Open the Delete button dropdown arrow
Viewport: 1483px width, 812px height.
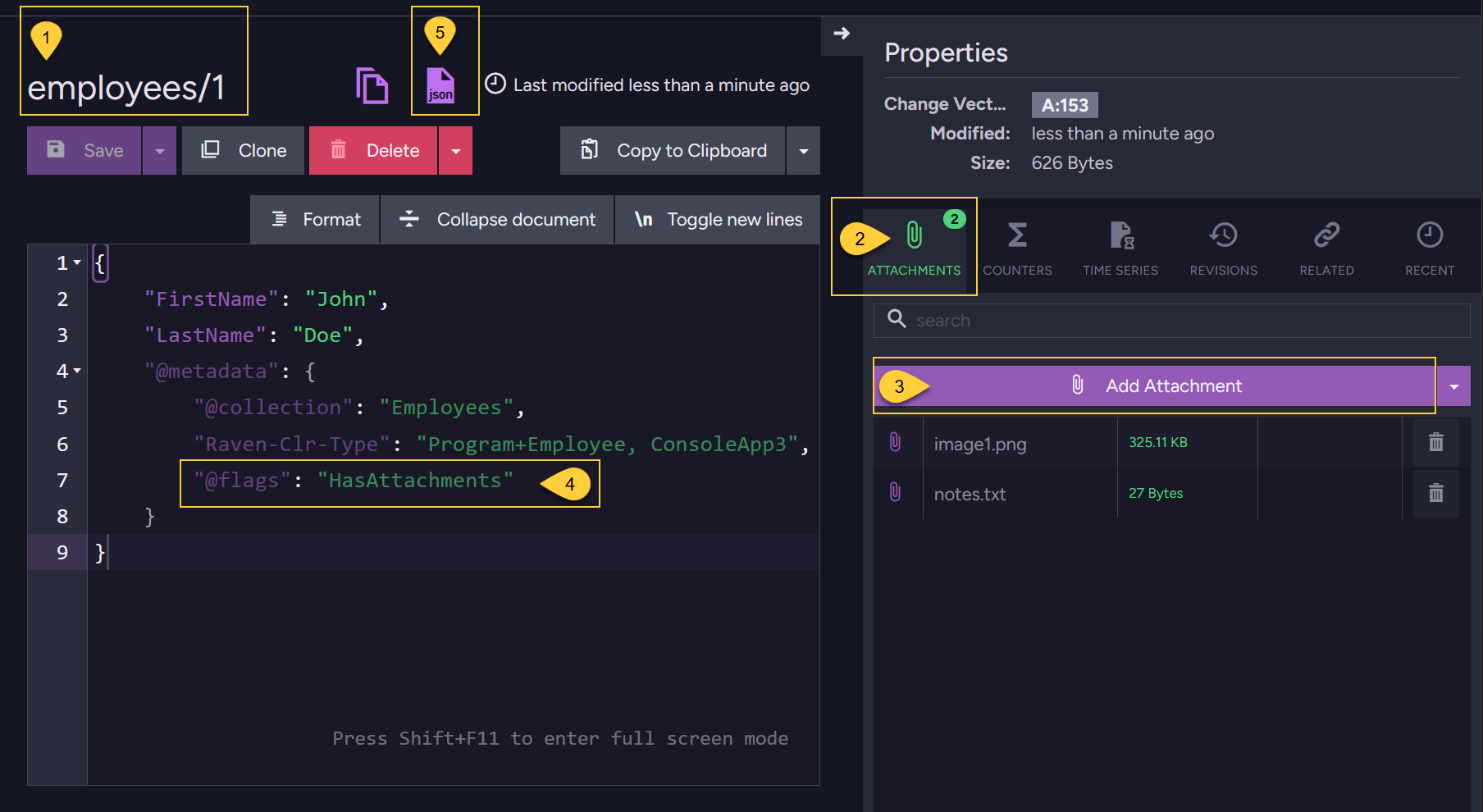456,151
